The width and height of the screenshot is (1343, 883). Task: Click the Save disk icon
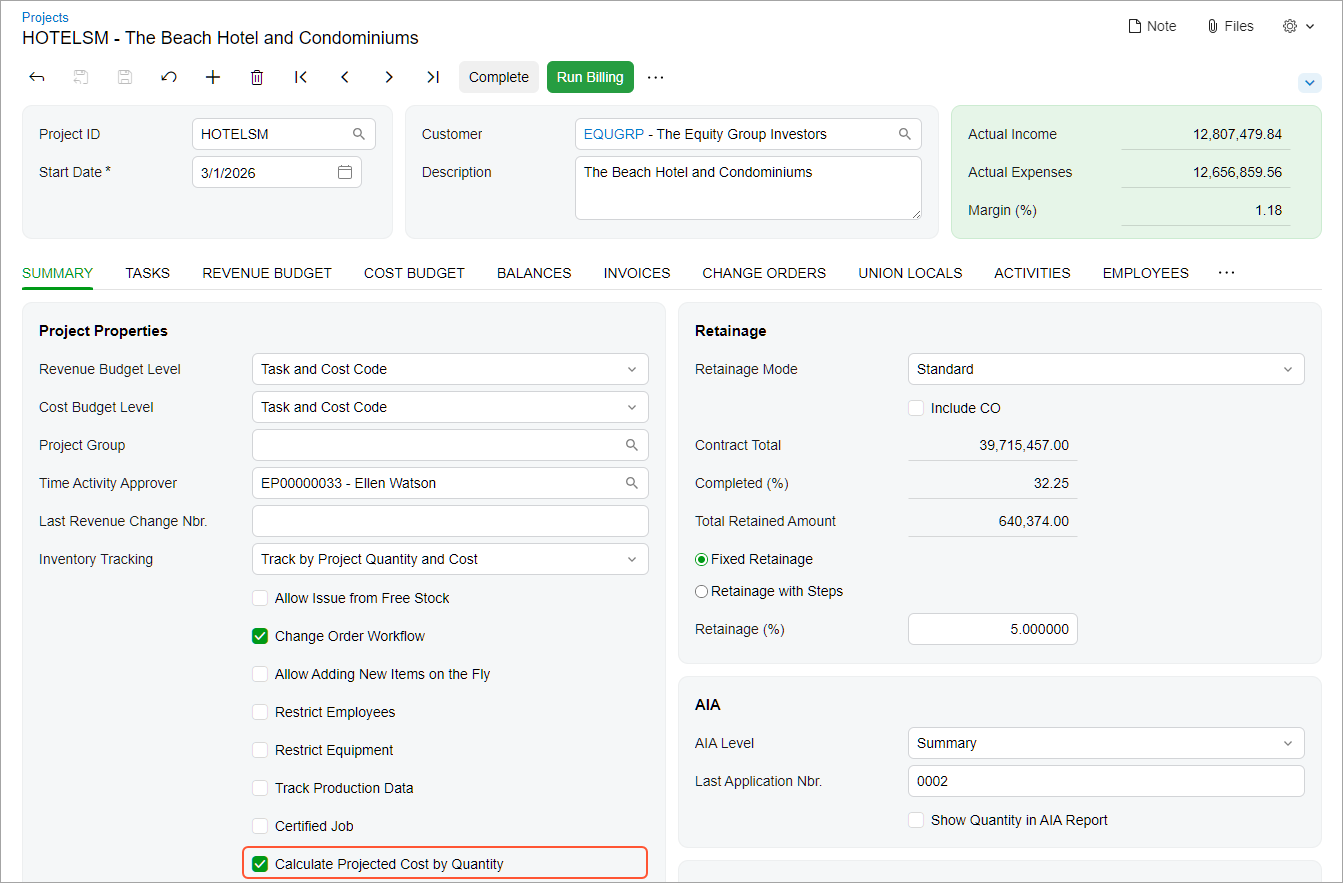(x=125, y=77)
